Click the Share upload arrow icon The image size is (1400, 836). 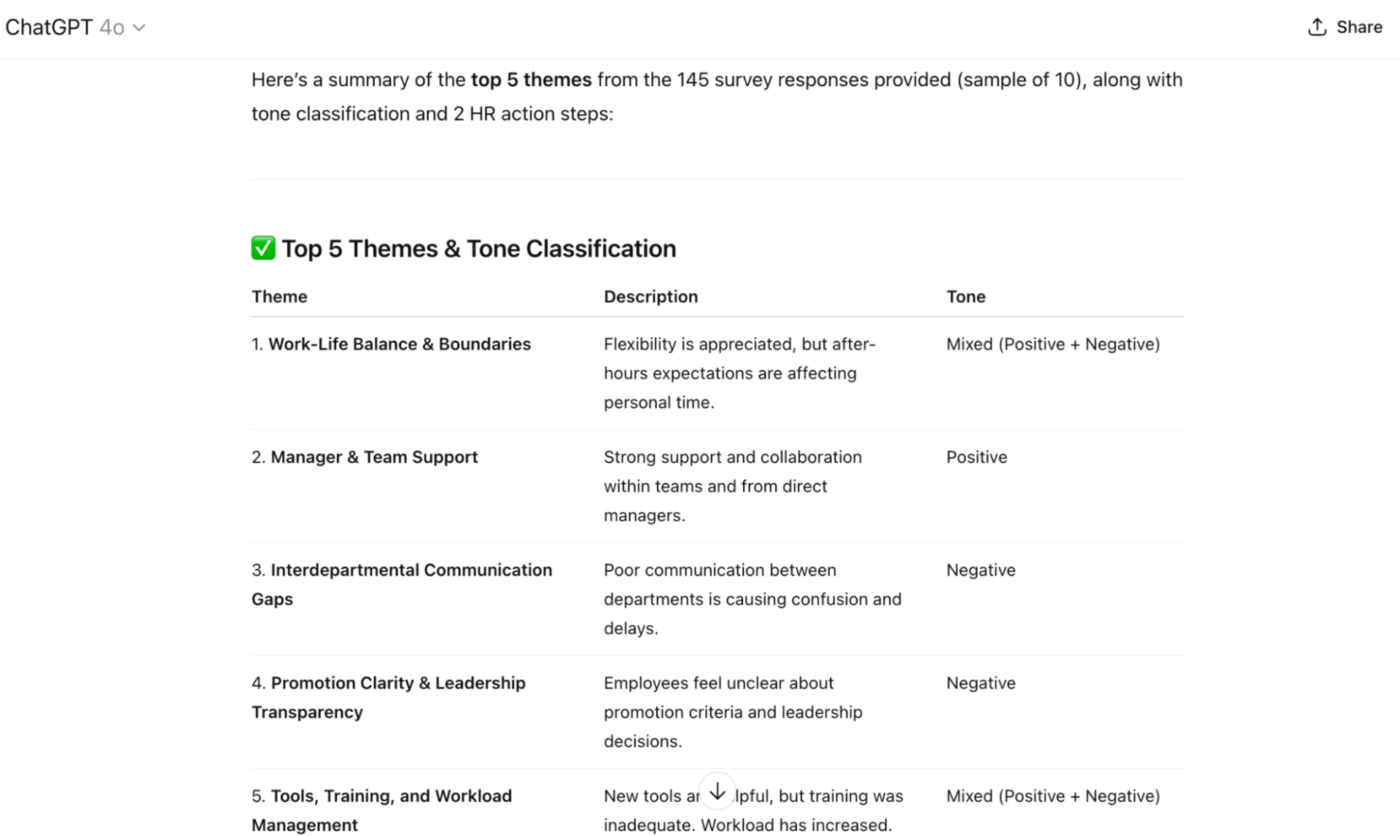pos(1317,28)
